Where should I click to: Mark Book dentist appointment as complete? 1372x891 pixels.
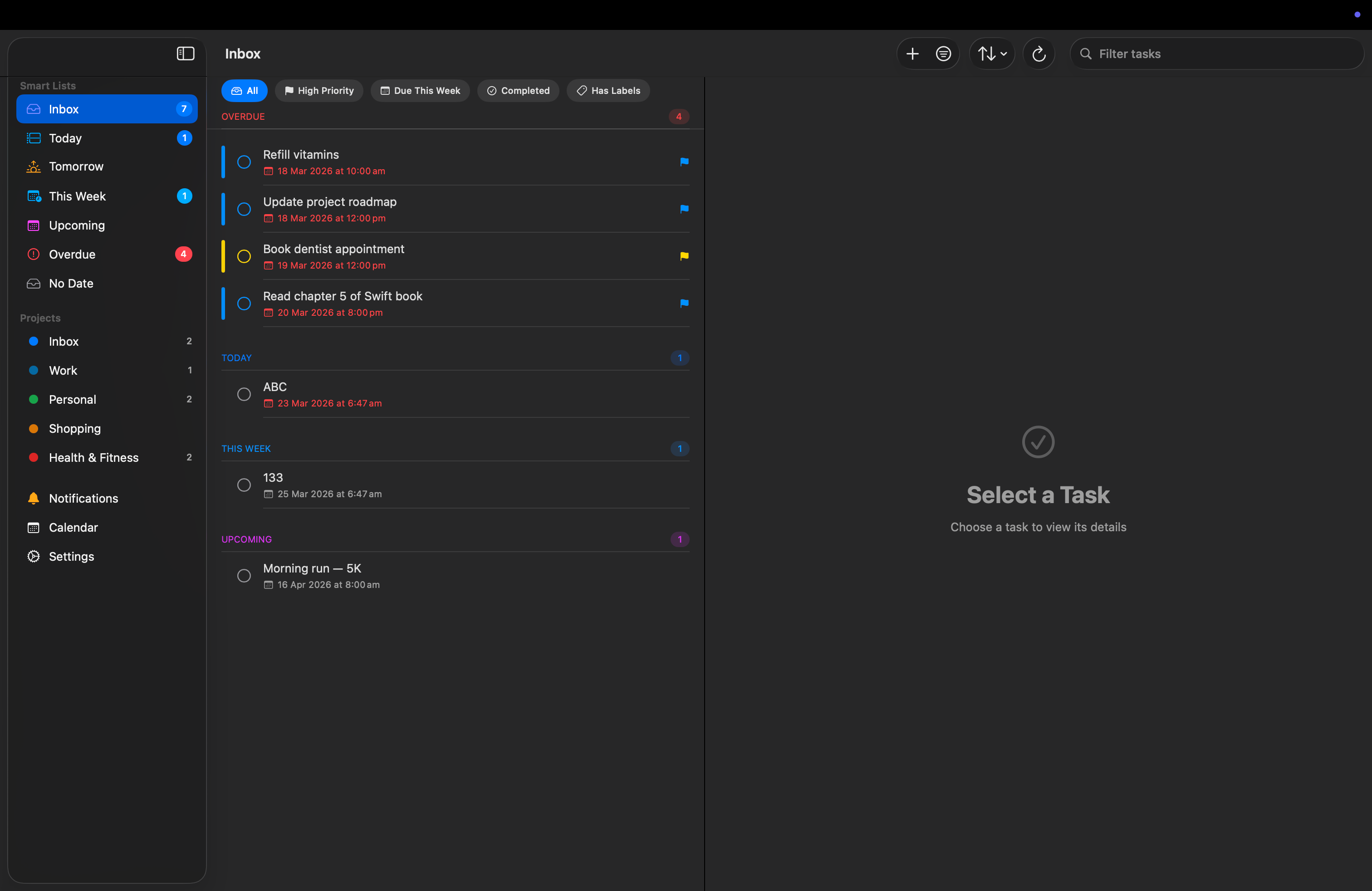(x=244, y=256)
